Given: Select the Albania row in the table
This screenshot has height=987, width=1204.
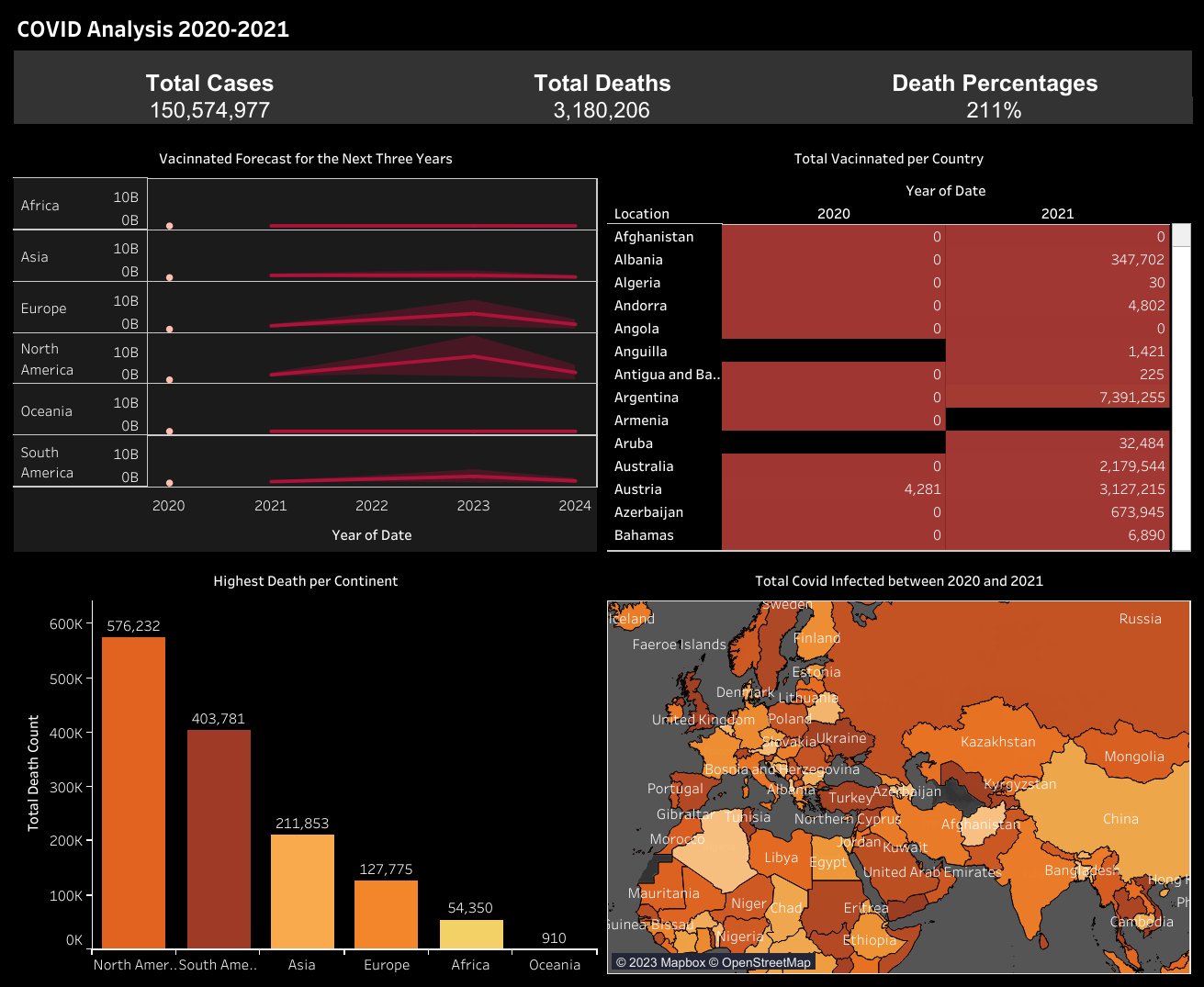Looking at the screenshot, I should 637,259.
